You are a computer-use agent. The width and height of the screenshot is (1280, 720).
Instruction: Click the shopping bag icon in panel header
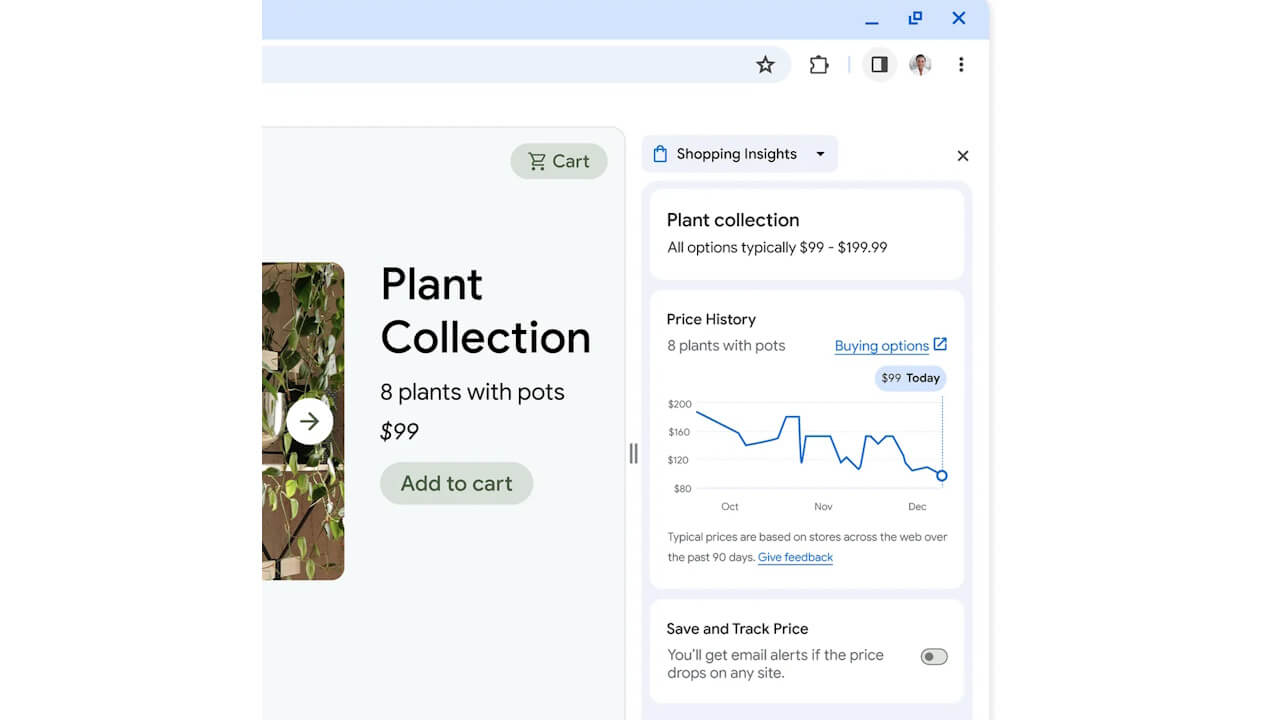click(660, 154)
